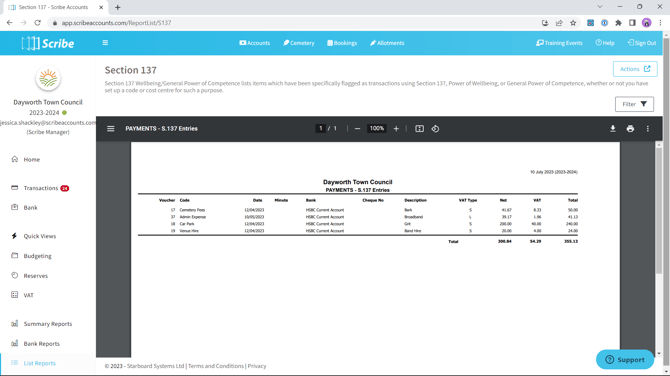Open the Starboard Systems Ltd link
This screenshot has width=670, height=376.
(155, 366)
